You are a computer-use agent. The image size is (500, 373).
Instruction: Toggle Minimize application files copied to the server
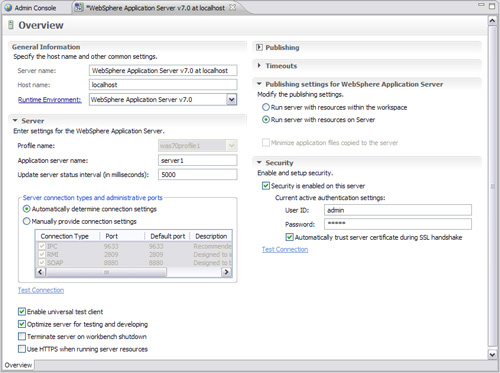(x=266, y=143)
